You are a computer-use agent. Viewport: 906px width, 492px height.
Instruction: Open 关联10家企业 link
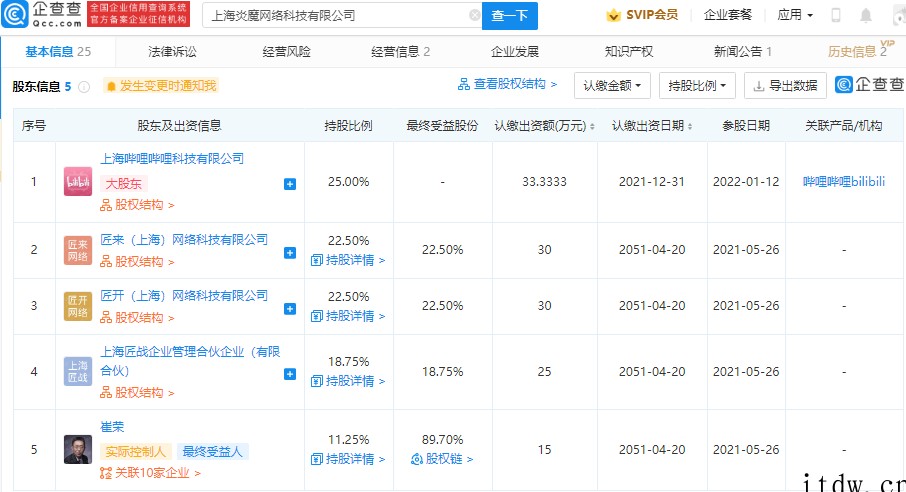click(150, 473)
